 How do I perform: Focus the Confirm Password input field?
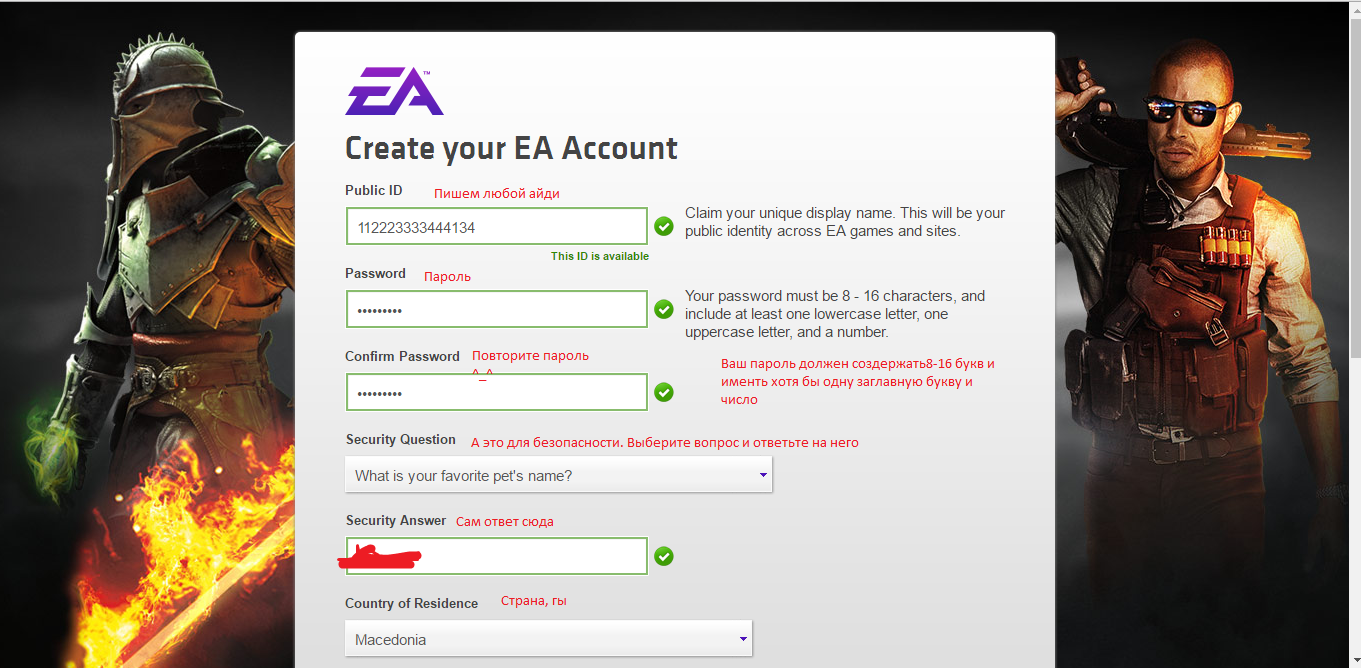pos(497,392)
